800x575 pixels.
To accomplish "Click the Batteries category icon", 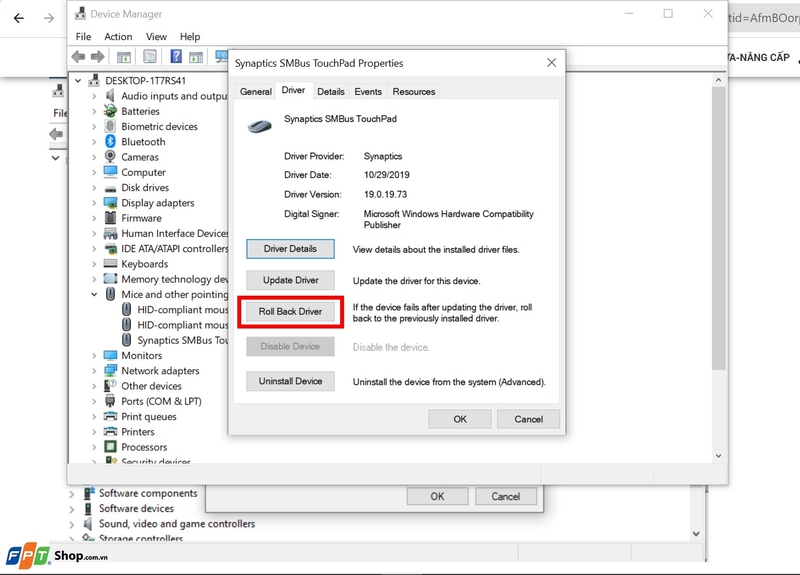I will click(x=110, y=111).
